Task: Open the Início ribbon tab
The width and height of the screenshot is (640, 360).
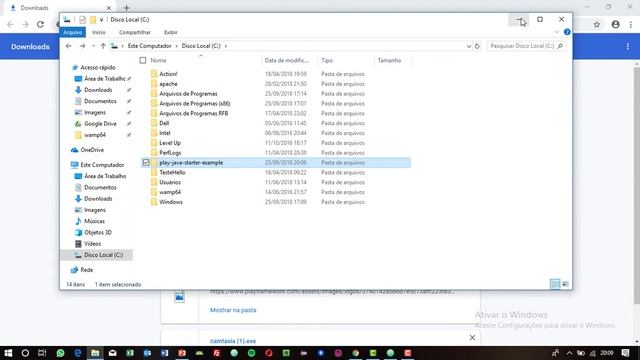Action: tap(99, 32)
